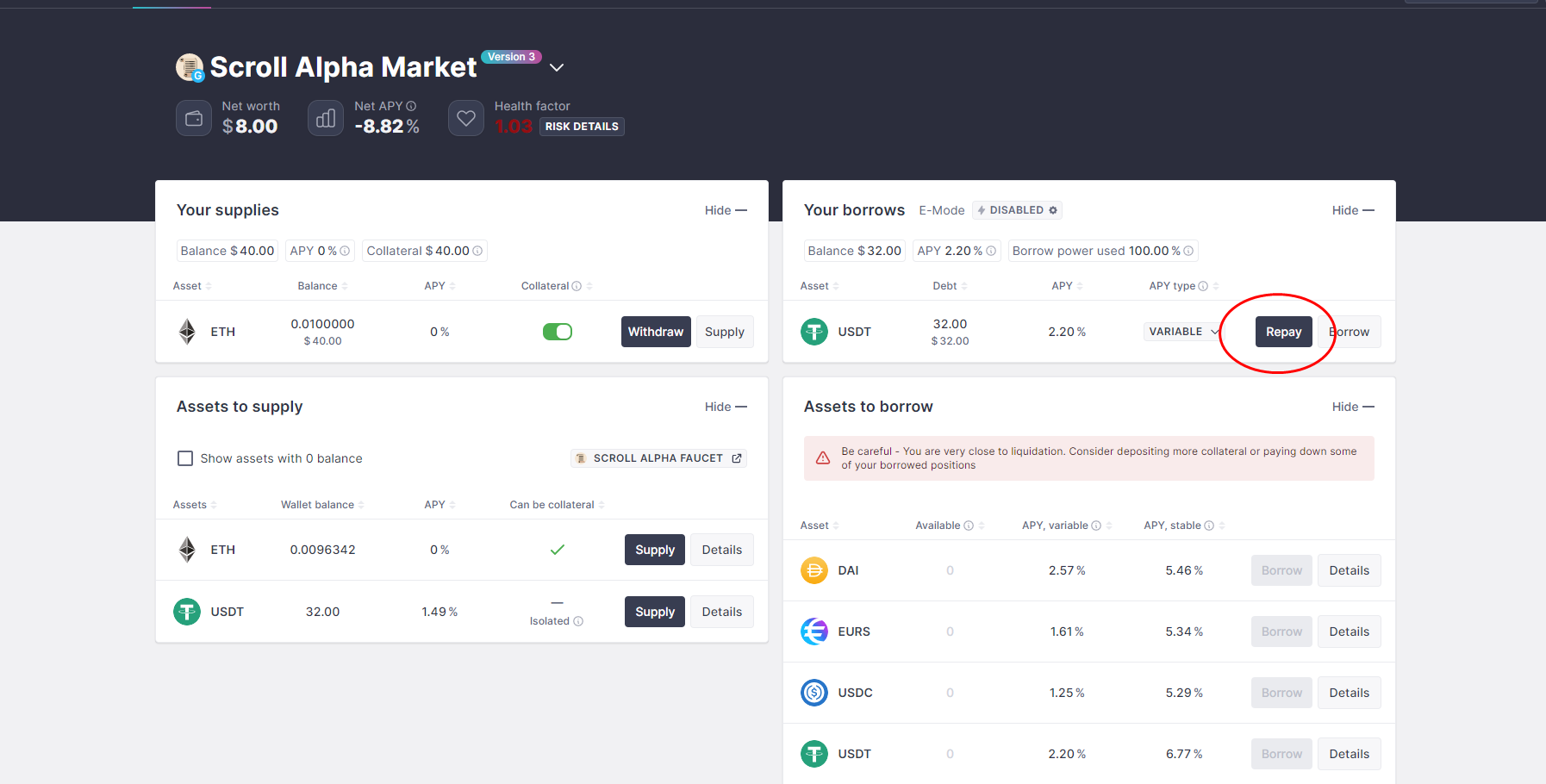Open the Scroll Alpha Faucet link
This screenshot has height=784, width=1546.
click(x=659, y=458)
